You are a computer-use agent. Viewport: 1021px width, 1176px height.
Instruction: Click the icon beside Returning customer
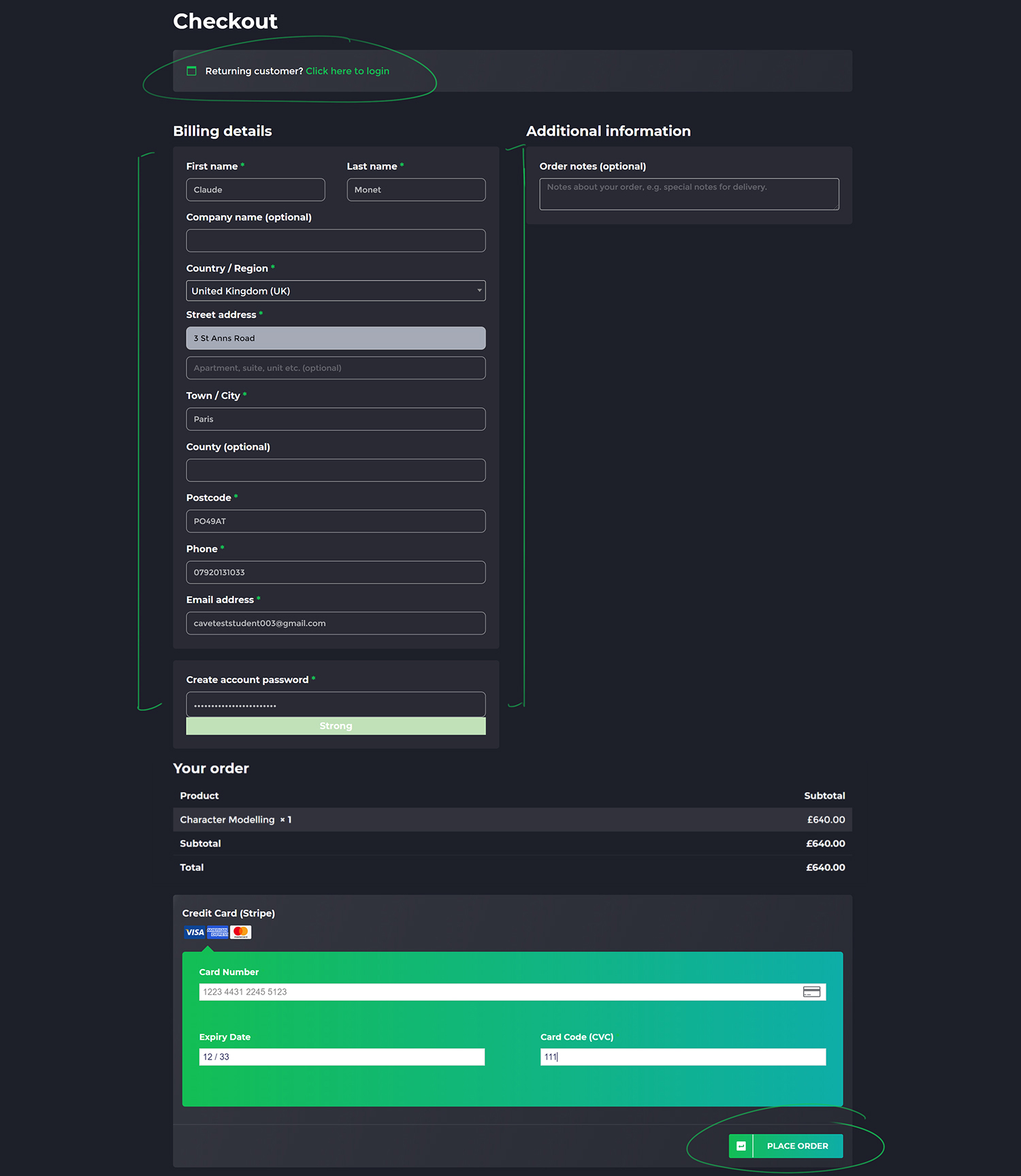pyautogui.click(x=192, y=71)
